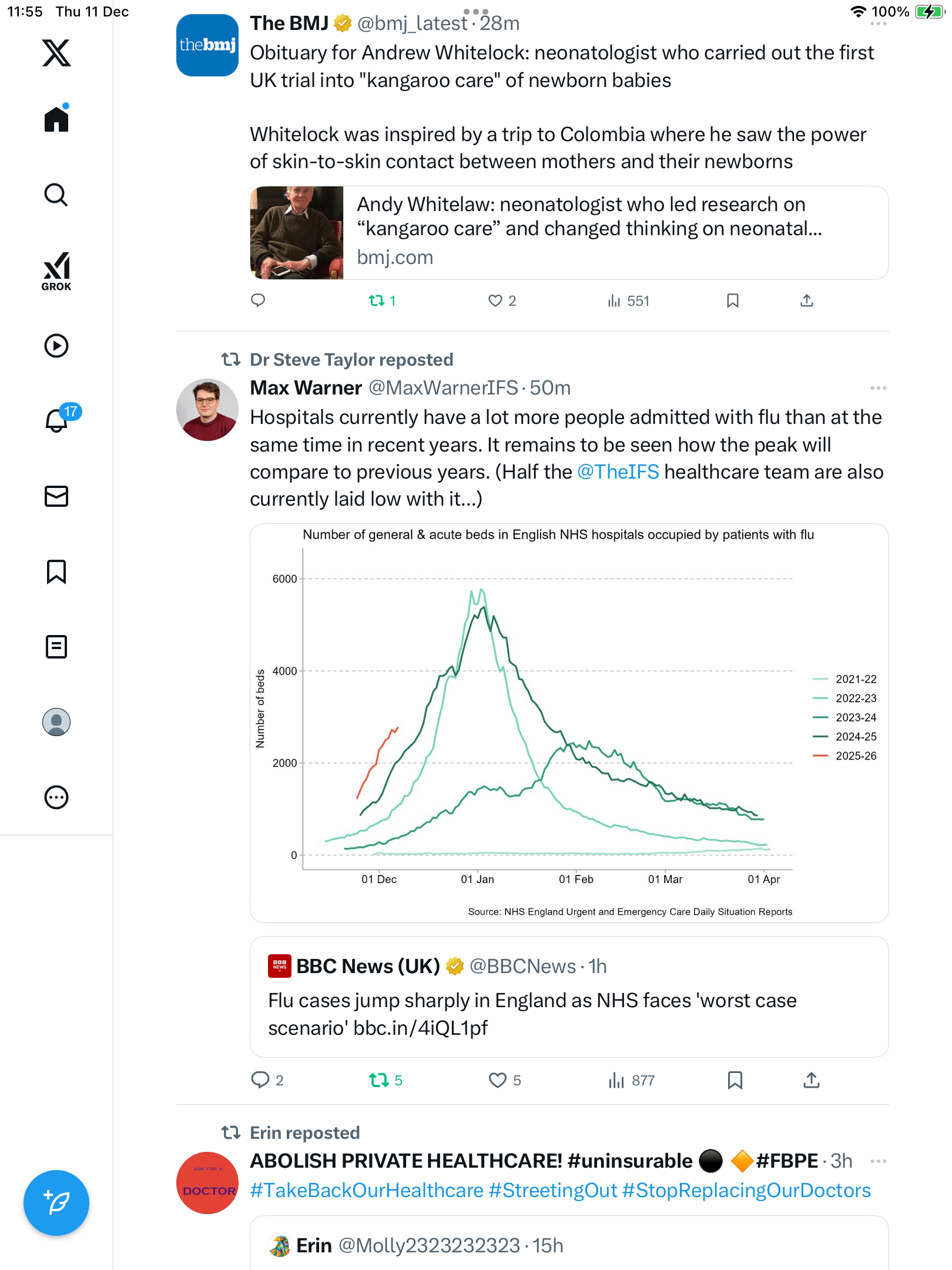Open the @TheIFS mention link
Image resolution: width=952 pixels, height=1270 pixels.
pos(618,472)
